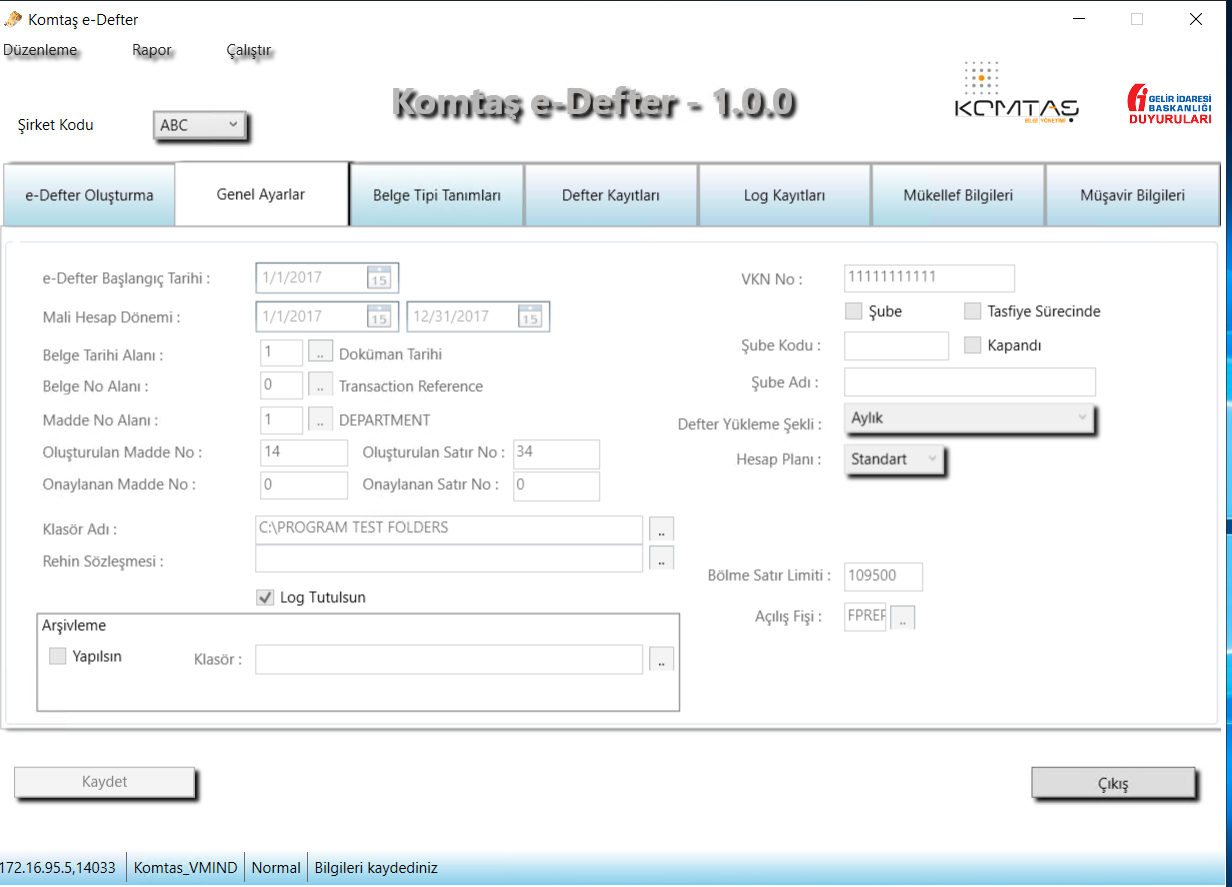Click the Rehin Sözleşmesi input field
Image resolution: width=1232 pixels, height=887 pixels.
click(x=449, y=559)
